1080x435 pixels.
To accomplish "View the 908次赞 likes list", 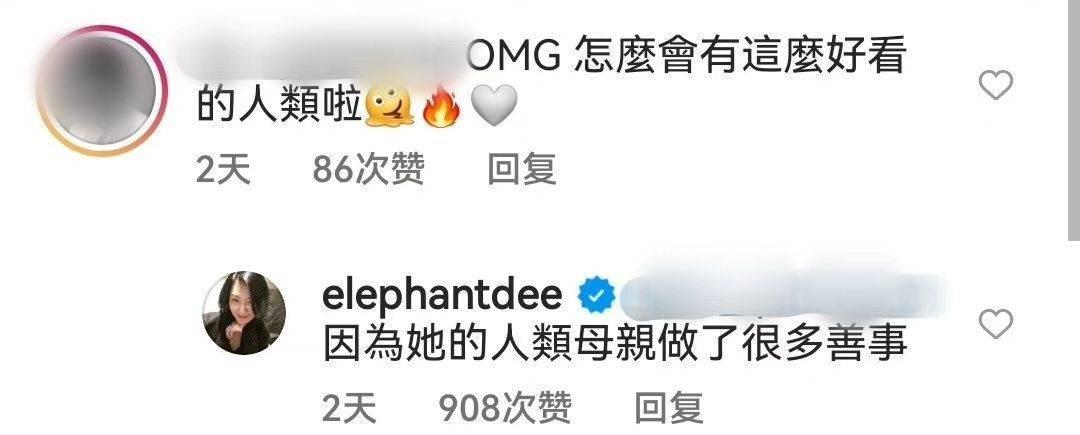I will [505, 407].
